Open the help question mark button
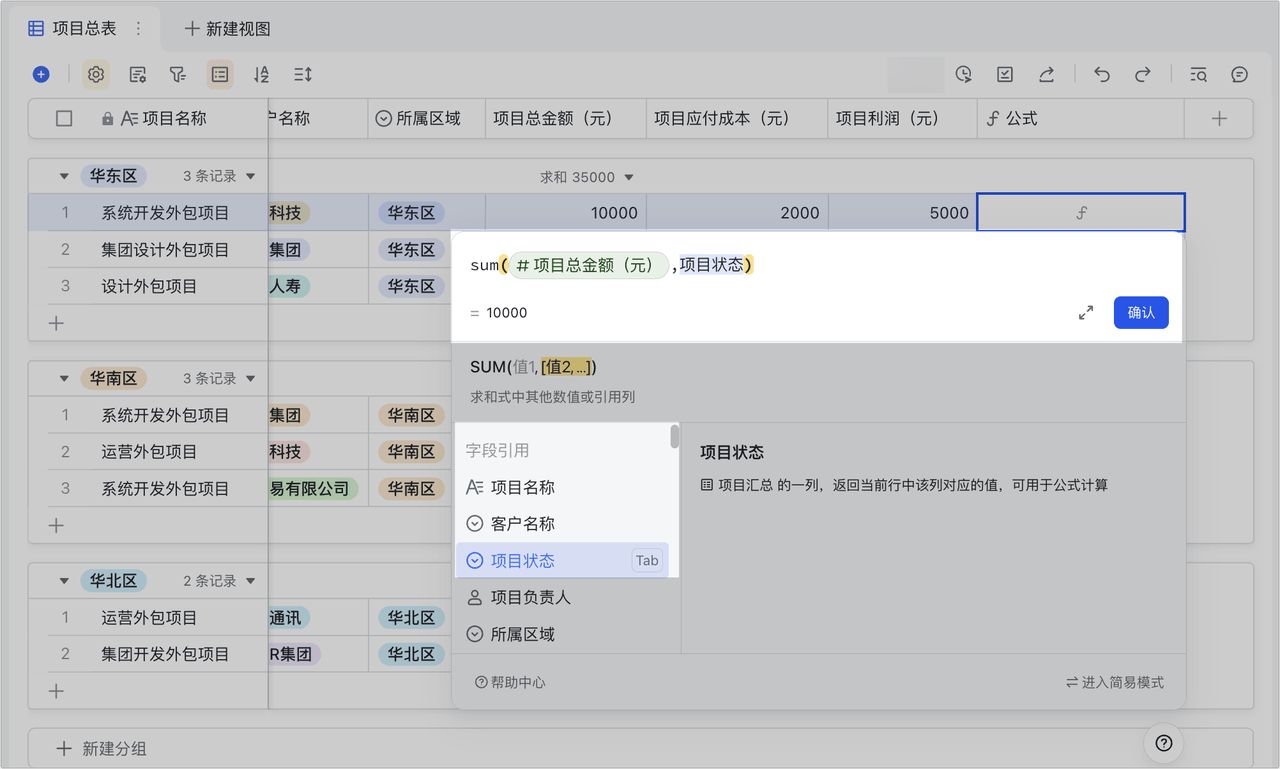Screen dimensions: 1280x769 pos(1163,743)
